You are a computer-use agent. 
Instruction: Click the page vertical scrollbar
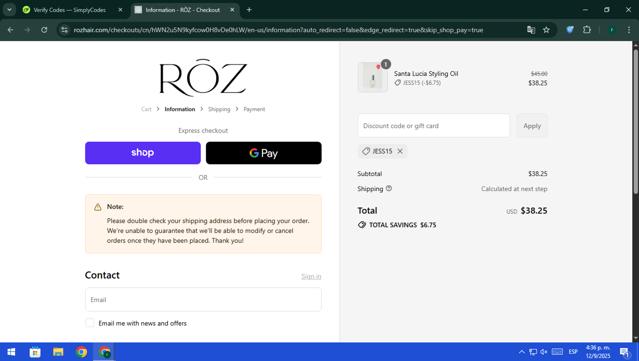coord(635,122)
